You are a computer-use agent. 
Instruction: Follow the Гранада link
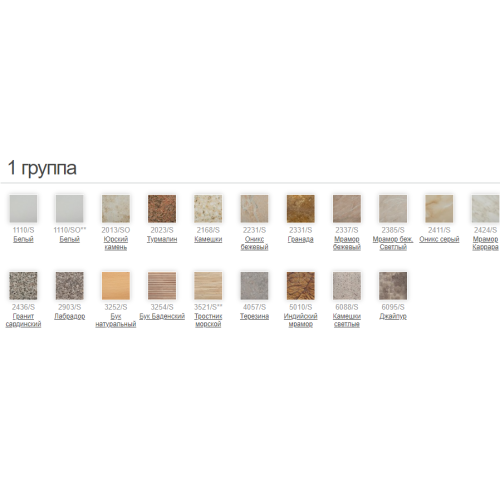[301, 239]
